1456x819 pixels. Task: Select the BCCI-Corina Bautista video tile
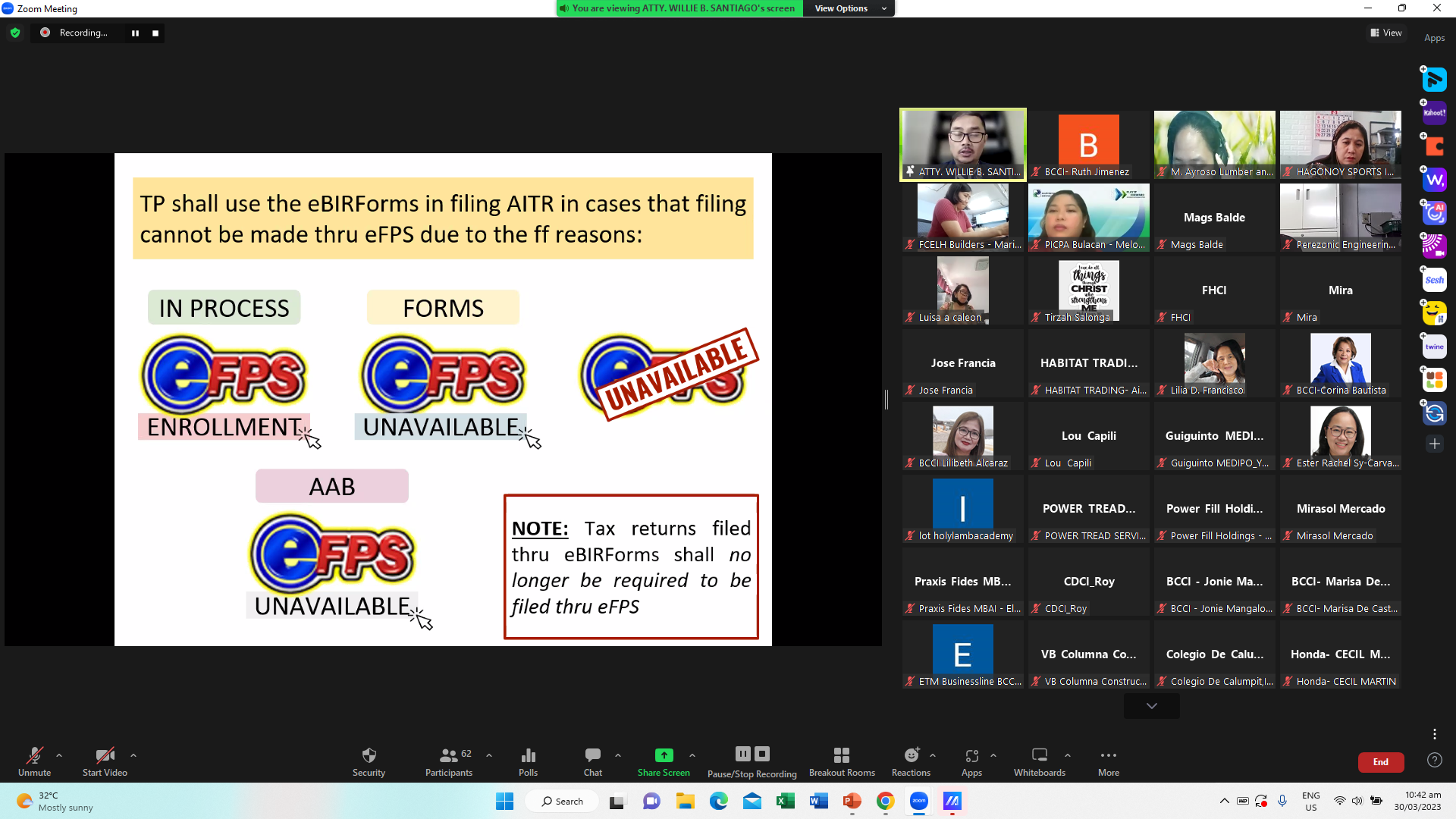(1341, 363)
